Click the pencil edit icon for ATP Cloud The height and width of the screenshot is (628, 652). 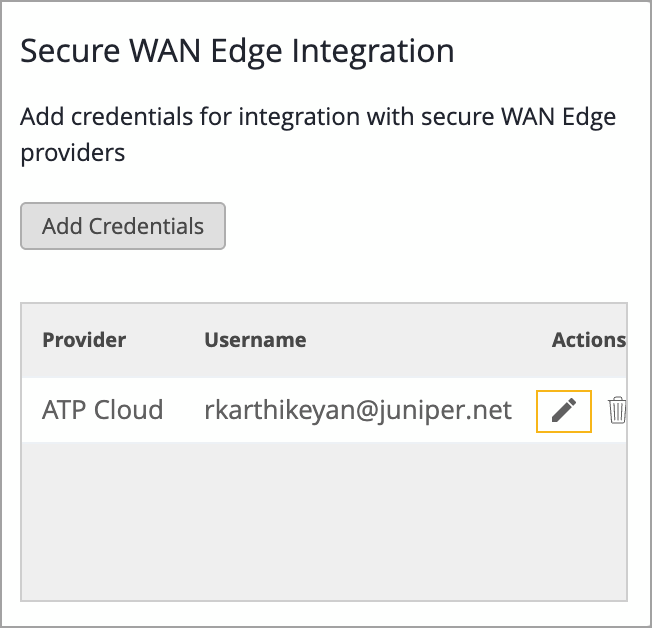(x=564, y=411)
